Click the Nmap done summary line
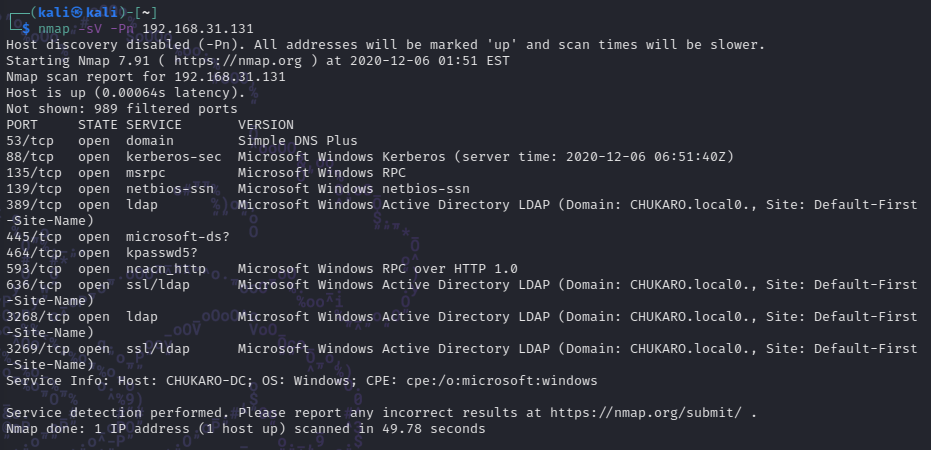Screen dimensions: 931x450 (246, 429)
